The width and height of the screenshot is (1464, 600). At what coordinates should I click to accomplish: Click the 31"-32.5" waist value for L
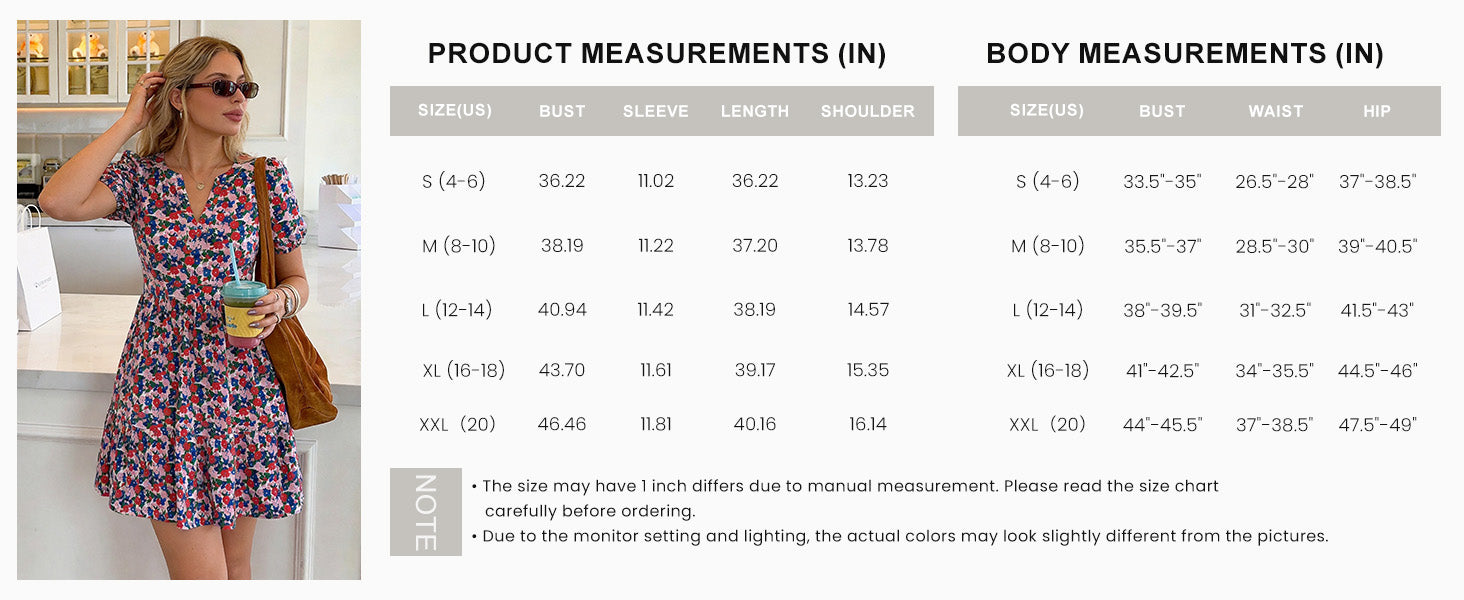point(1275,310)
